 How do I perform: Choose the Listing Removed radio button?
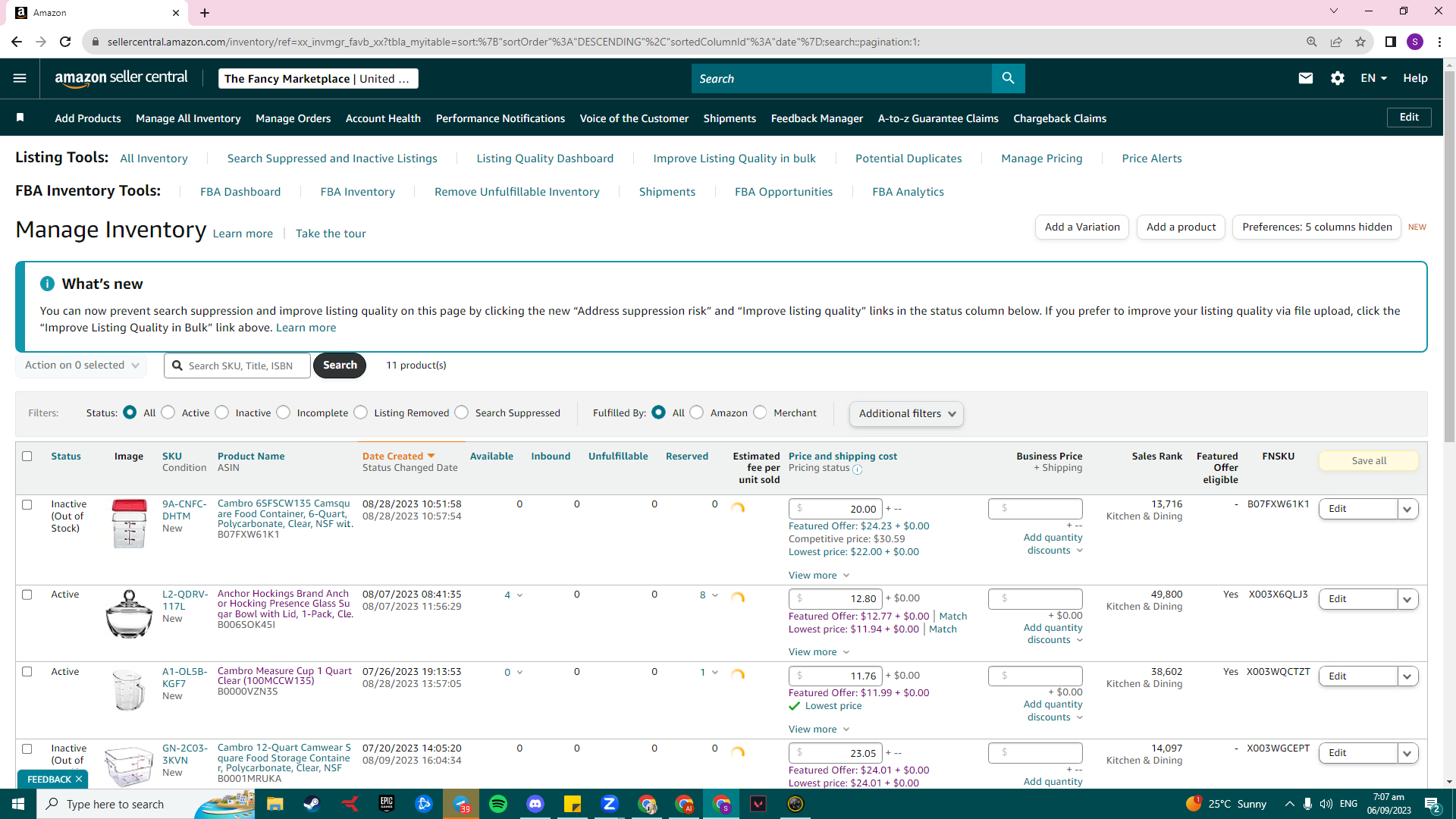[x=361, y=413]
